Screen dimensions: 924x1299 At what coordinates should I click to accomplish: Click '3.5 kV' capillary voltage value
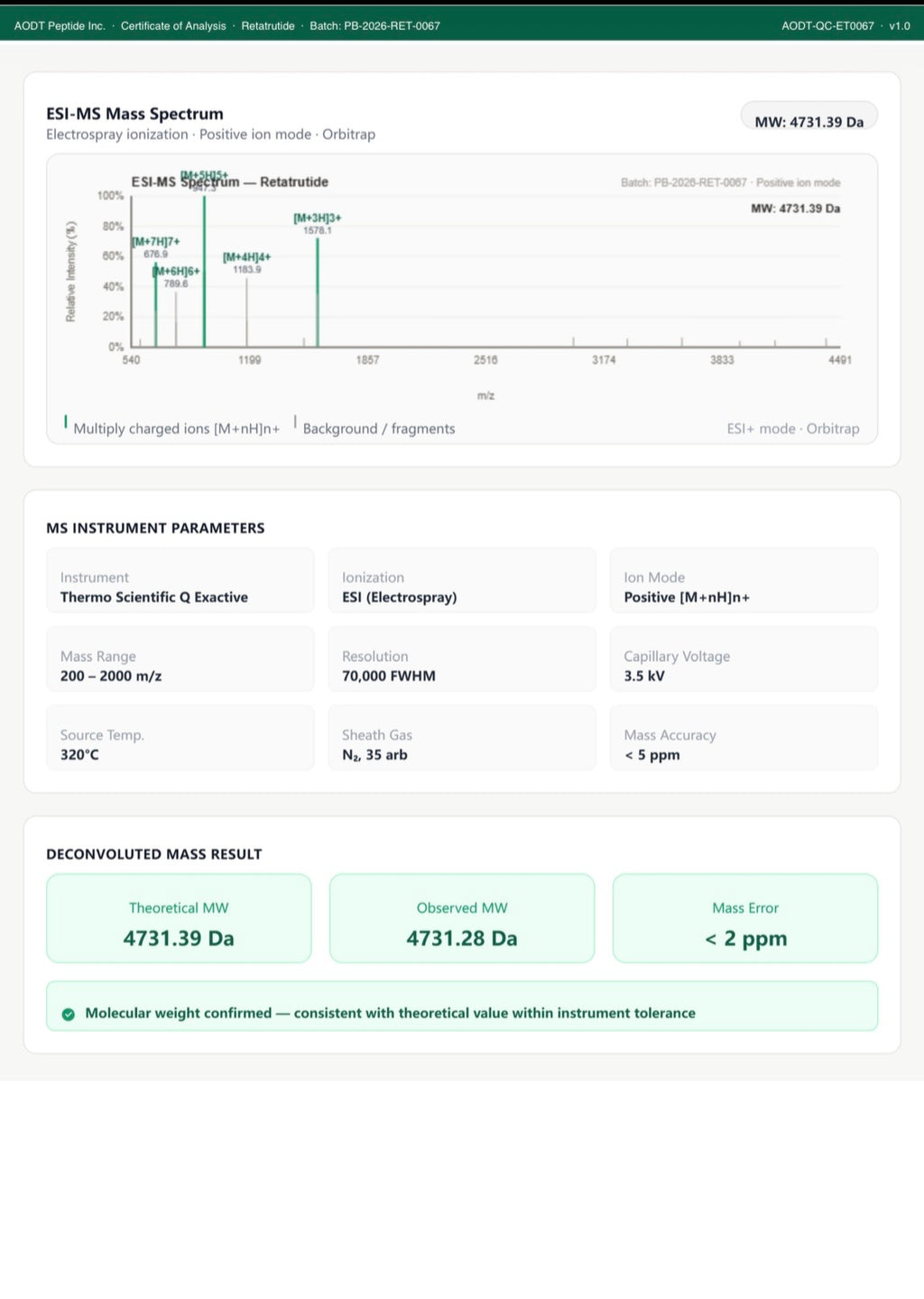pyautogui.click(x=644, y=676)
